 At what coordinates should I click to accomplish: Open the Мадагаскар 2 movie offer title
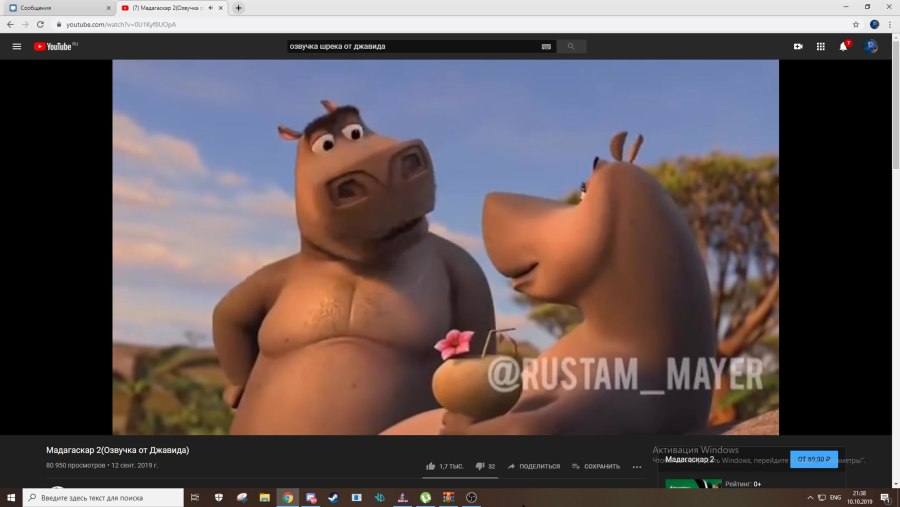pyautogui.click(x=689, y=459)
